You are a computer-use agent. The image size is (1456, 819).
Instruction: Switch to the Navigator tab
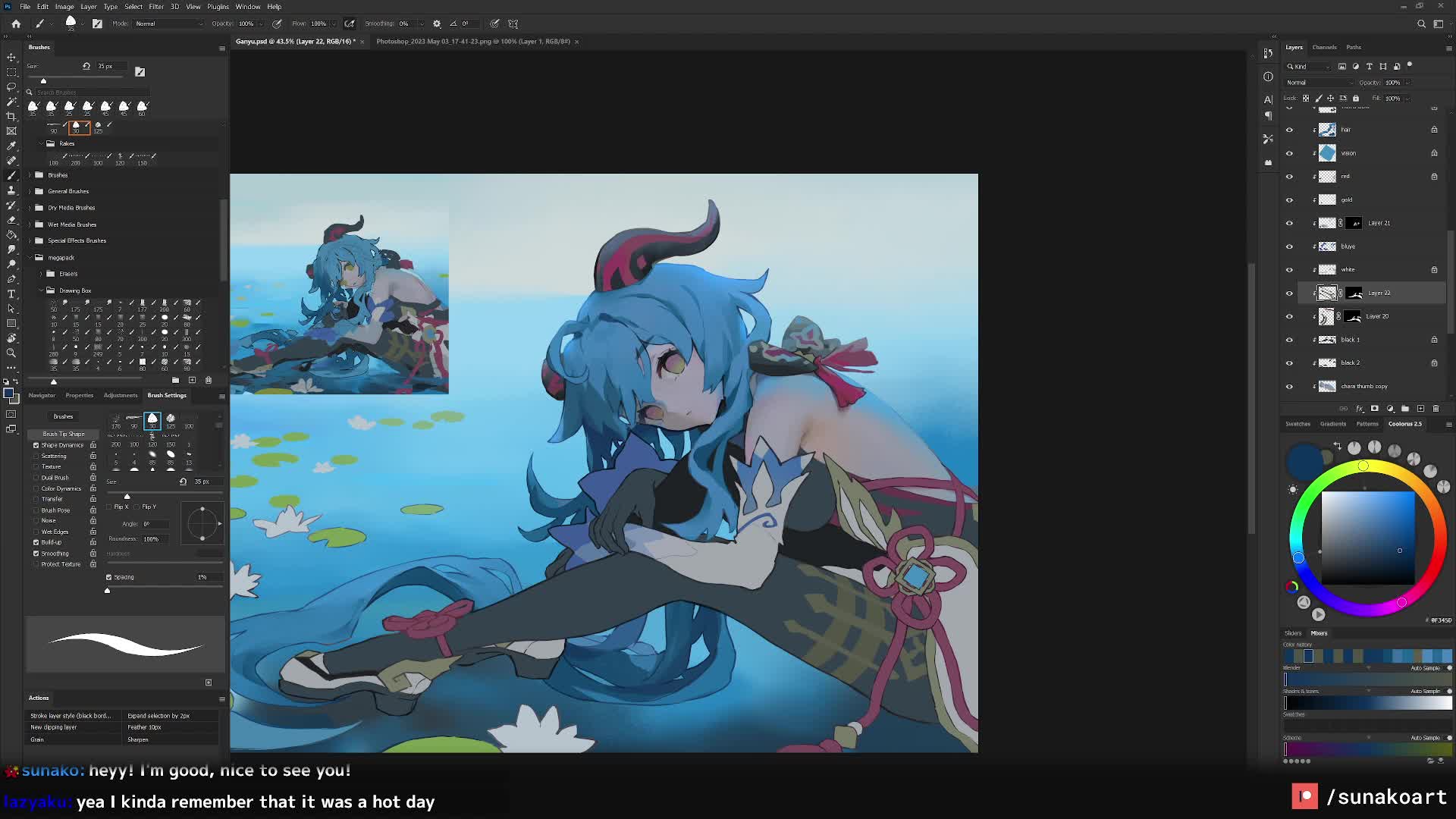point(42,395)
